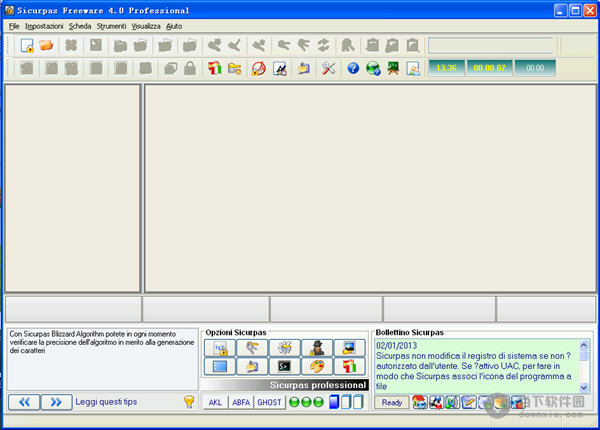Open the File menu
The height and width of the screenshot is (430, 600).
(x=14, y=26)
